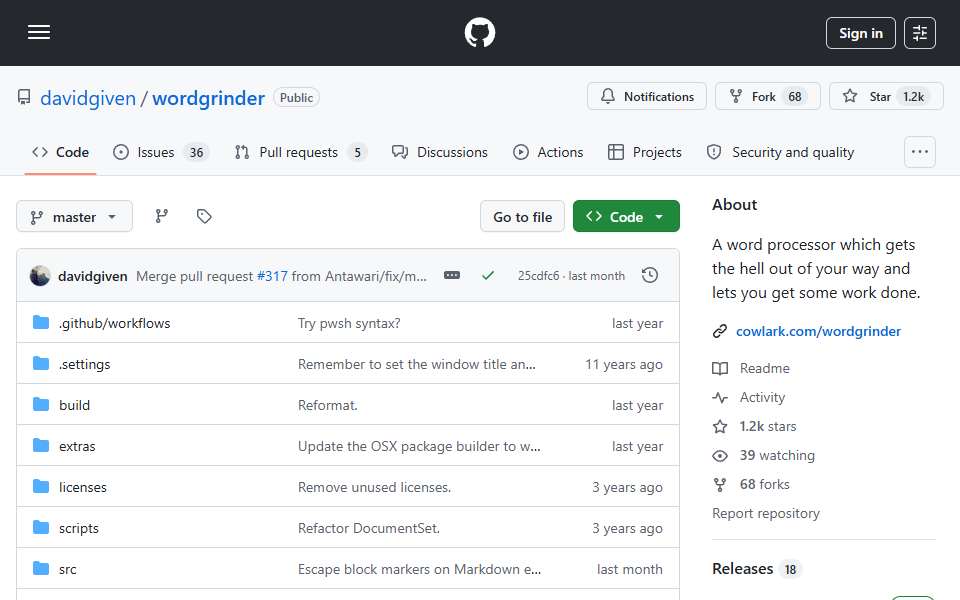This screenshot has width=960, height=600.
Task: Expand the commit message ellipsis
Action: (452, 276)
